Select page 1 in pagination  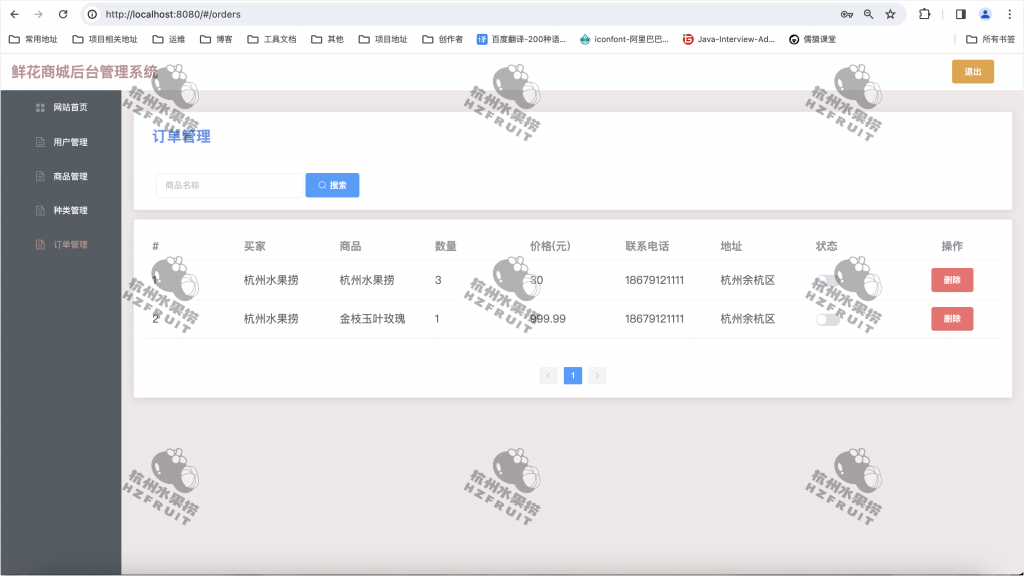tap(572, 375)
